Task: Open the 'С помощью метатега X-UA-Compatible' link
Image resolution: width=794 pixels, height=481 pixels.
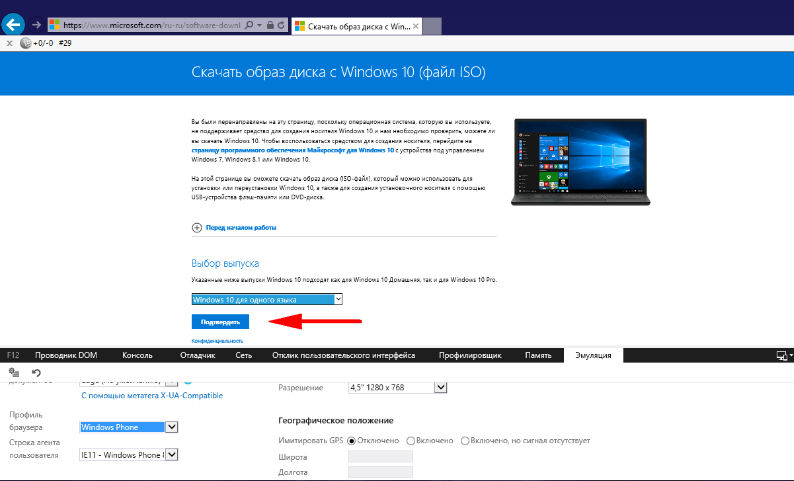Action: (x=152, y=395)
